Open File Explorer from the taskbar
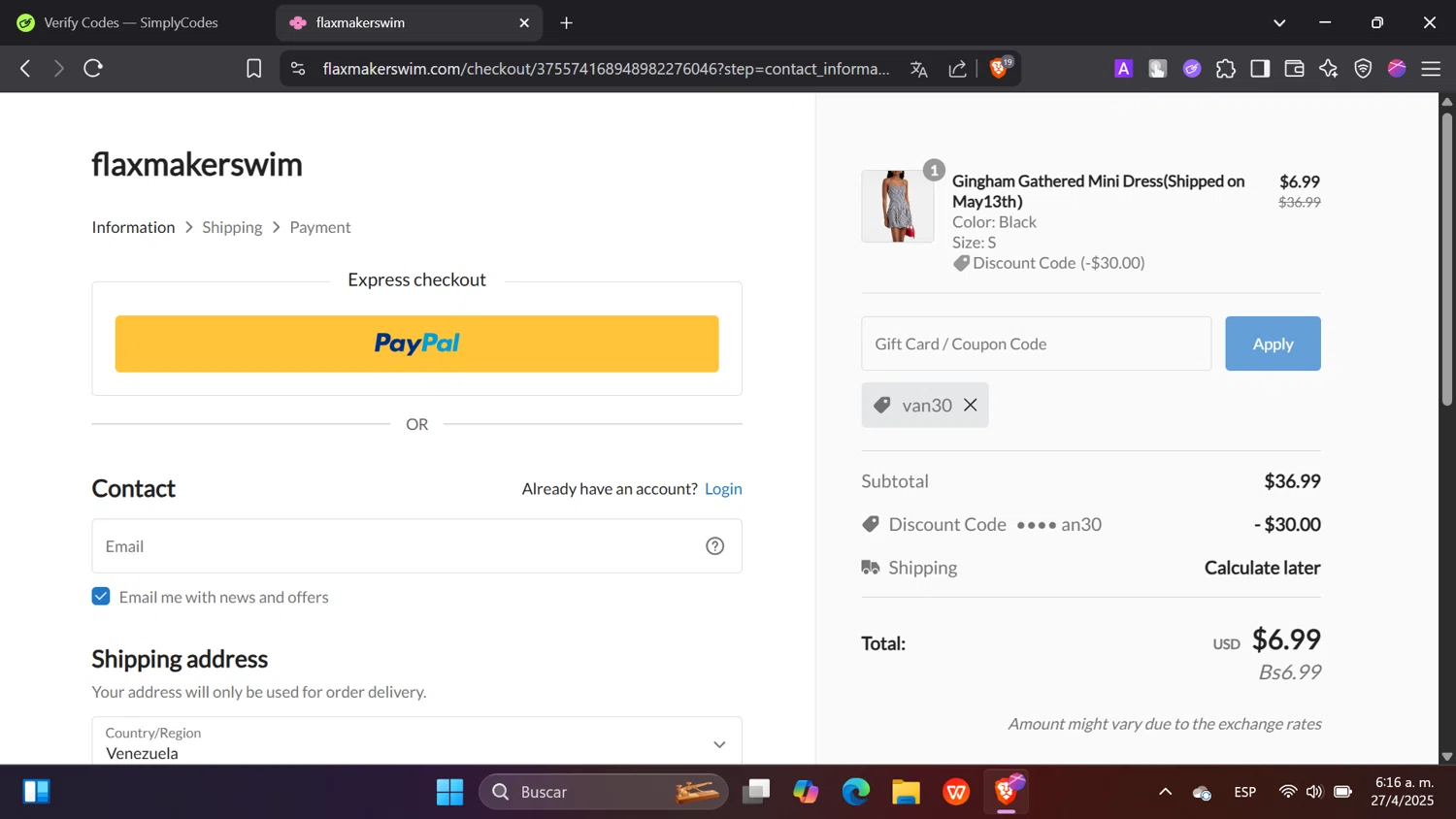This screenshot has height=819, width=1456. click(906, 792)
